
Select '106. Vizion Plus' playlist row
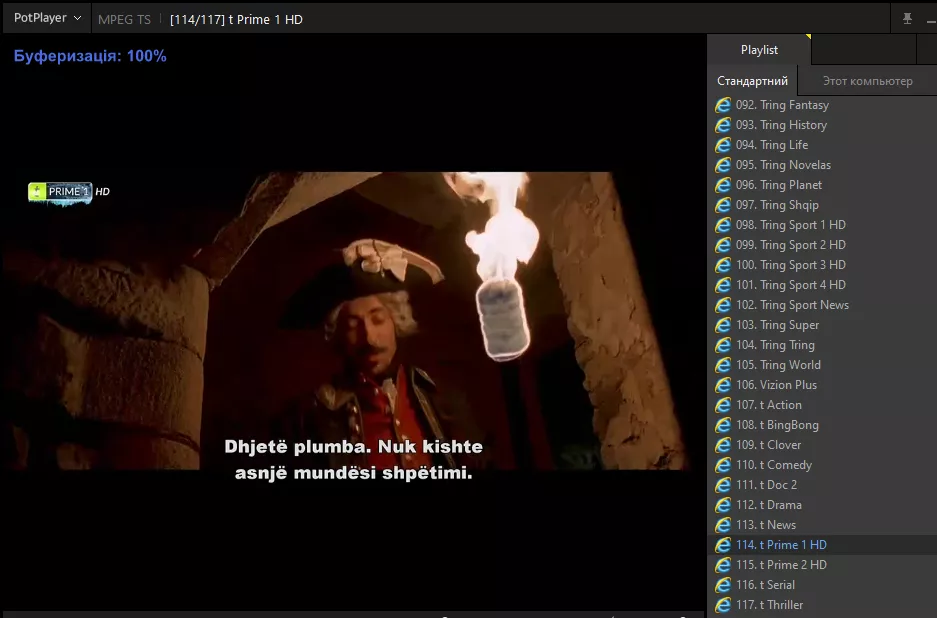822,386
